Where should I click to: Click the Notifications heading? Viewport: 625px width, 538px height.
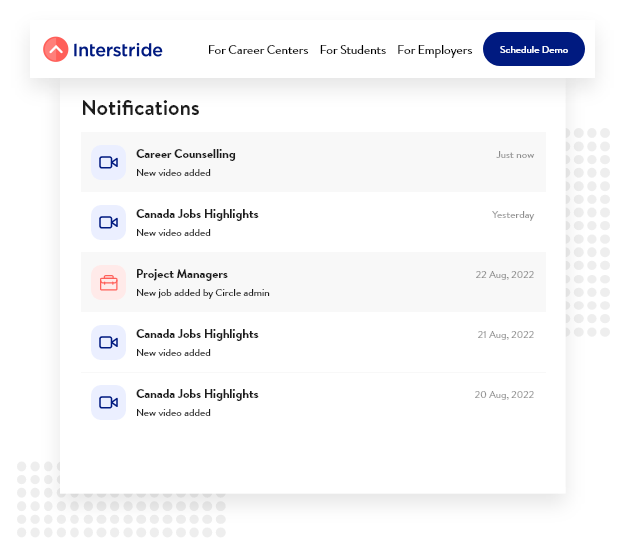(140, 108)
